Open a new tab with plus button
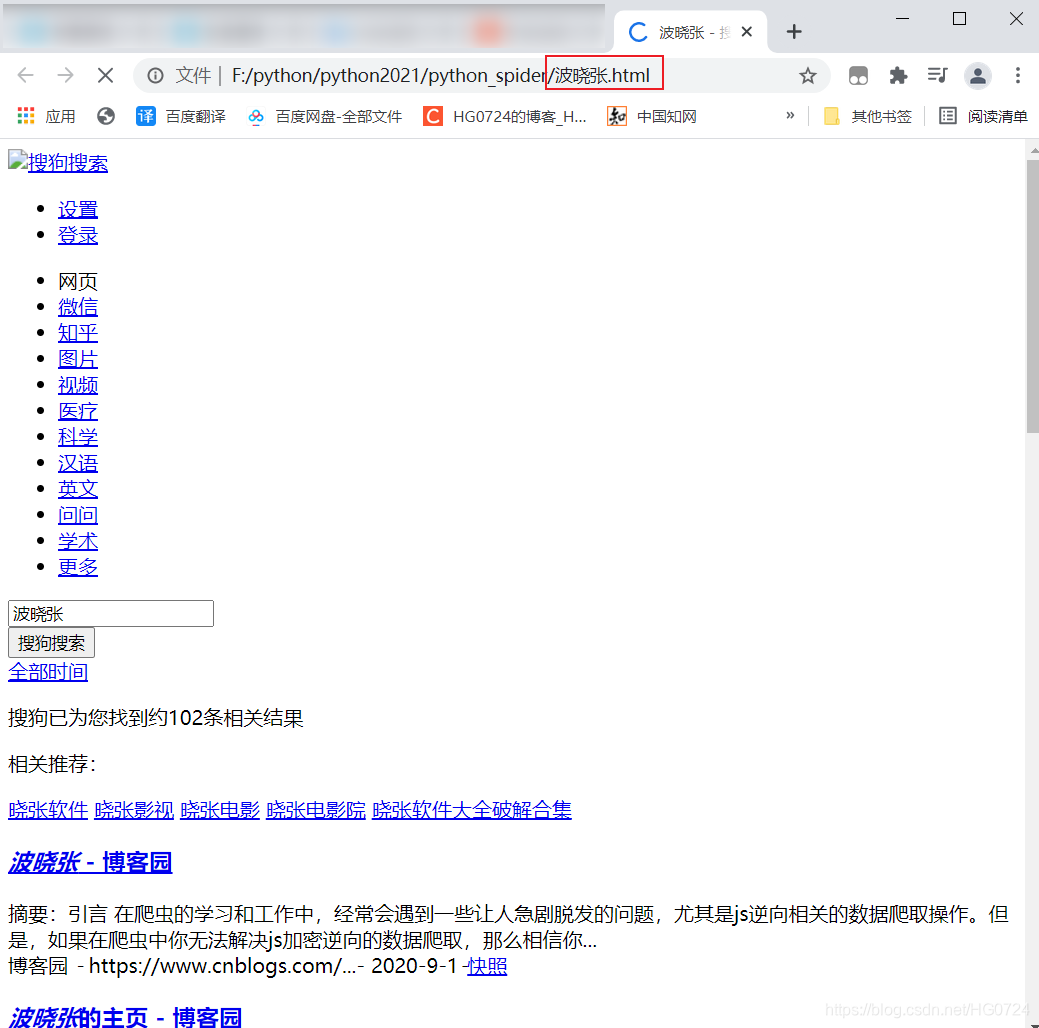This screenshot has width=1039, height=1028. point(794,31)
